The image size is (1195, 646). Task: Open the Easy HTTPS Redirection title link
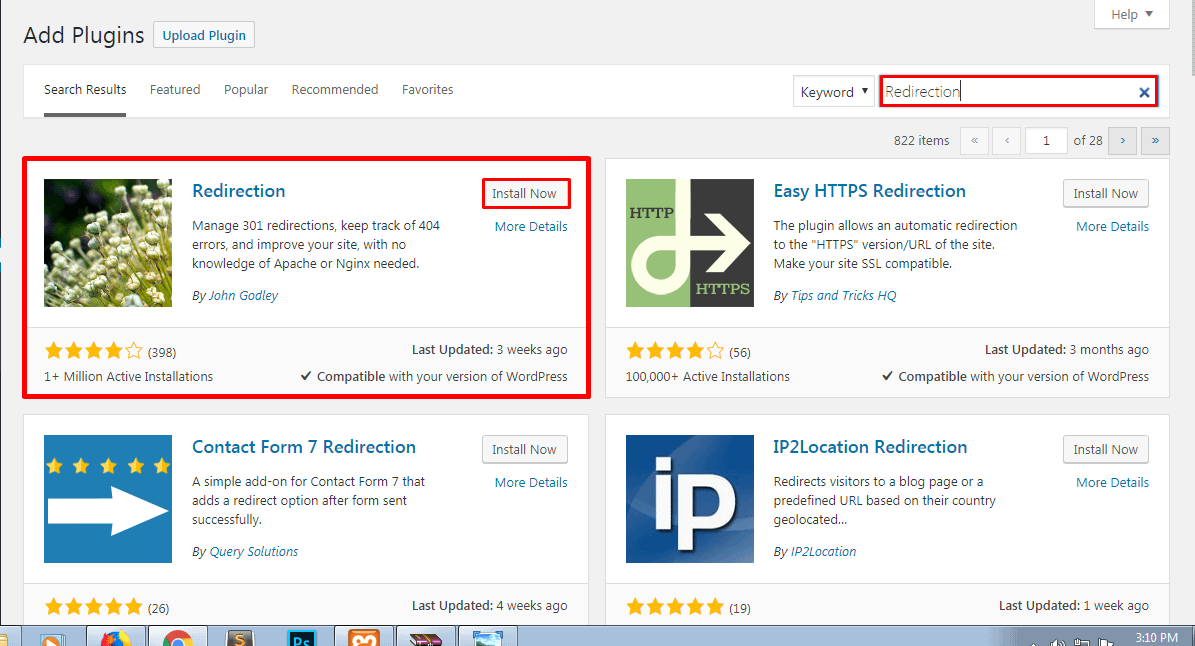coord(870,191)
